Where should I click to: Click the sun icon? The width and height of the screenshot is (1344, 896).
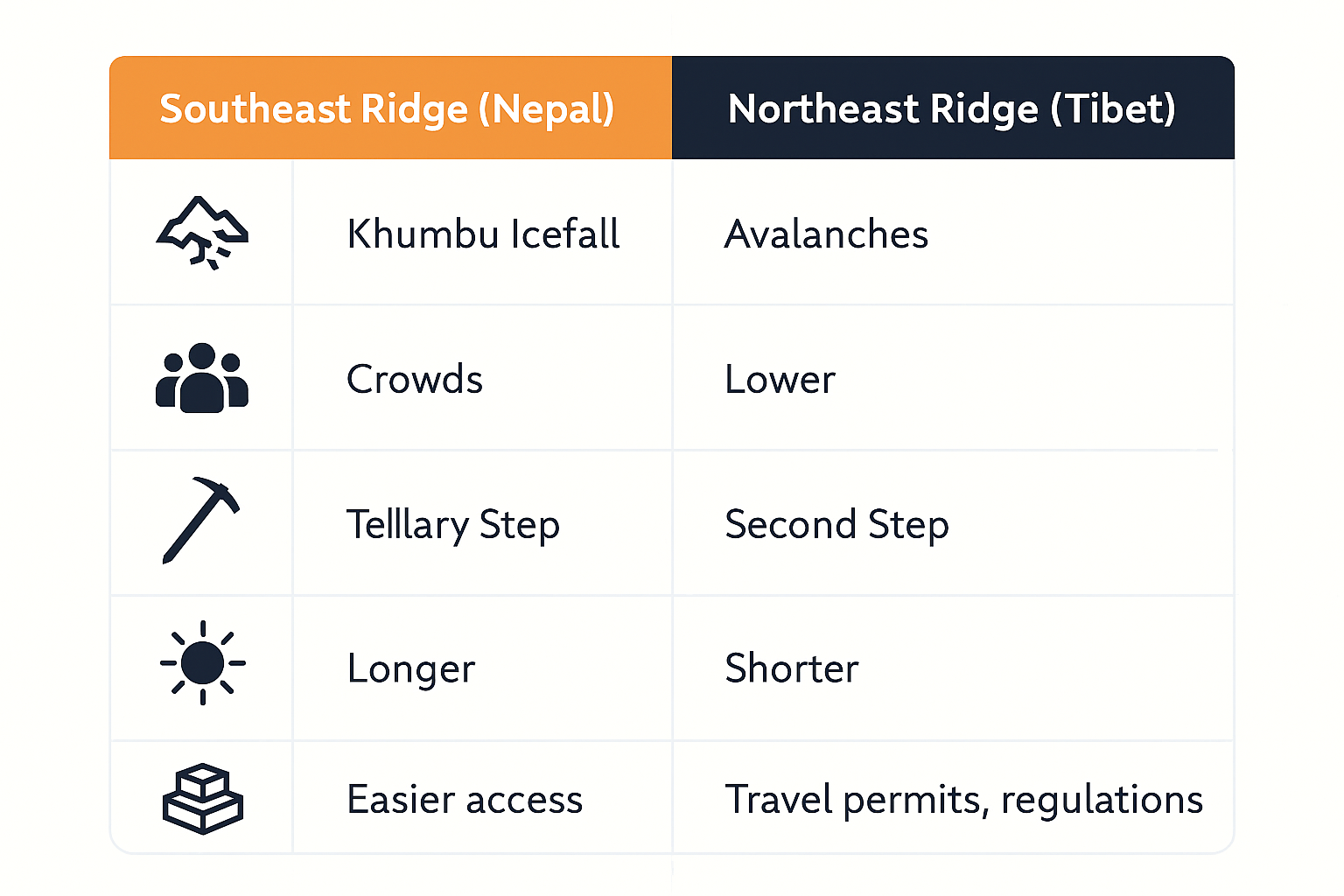point(203,663)
